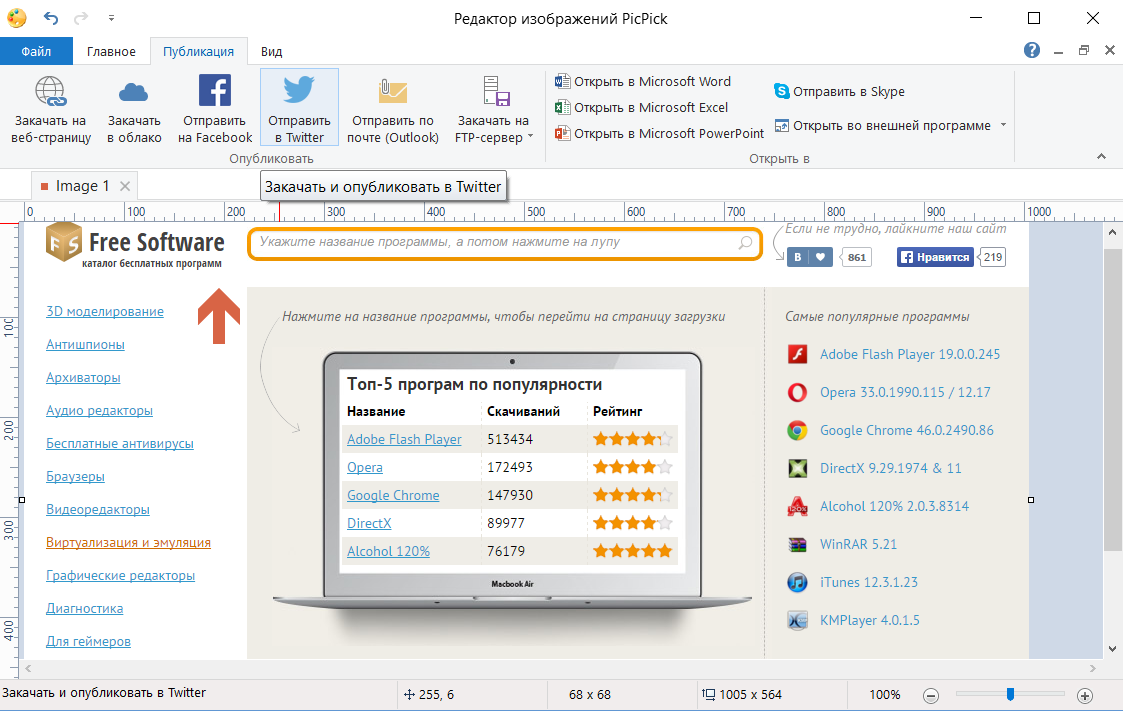Image resolution: width=1123 pixels, height=711 pixels.
Task: Click the zoom out minus button
Action: (x=930, y=695)
